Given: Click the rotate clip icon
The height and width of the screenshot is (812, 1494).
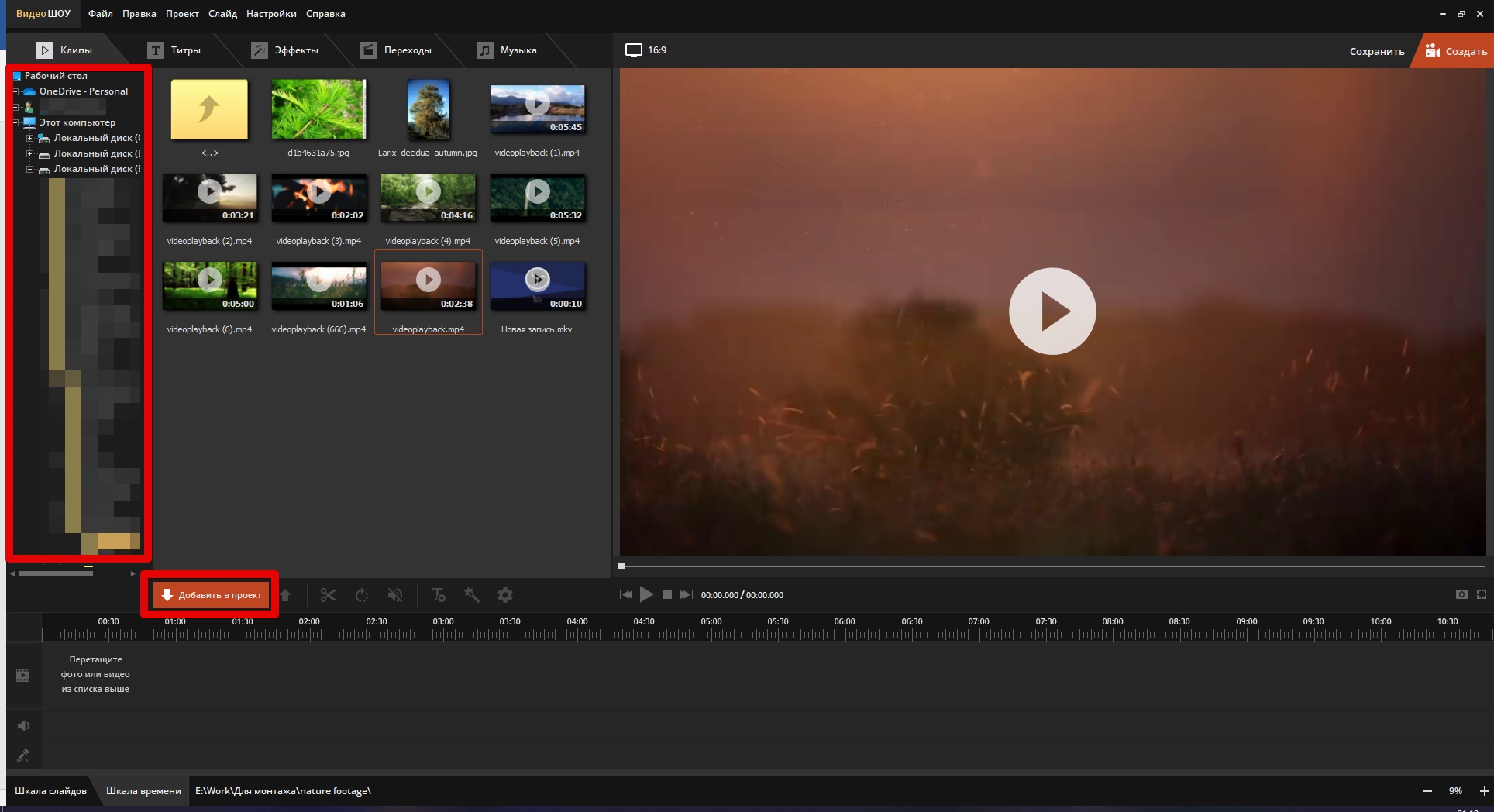Looking at the screenshot, I should [x=362, y=595].
